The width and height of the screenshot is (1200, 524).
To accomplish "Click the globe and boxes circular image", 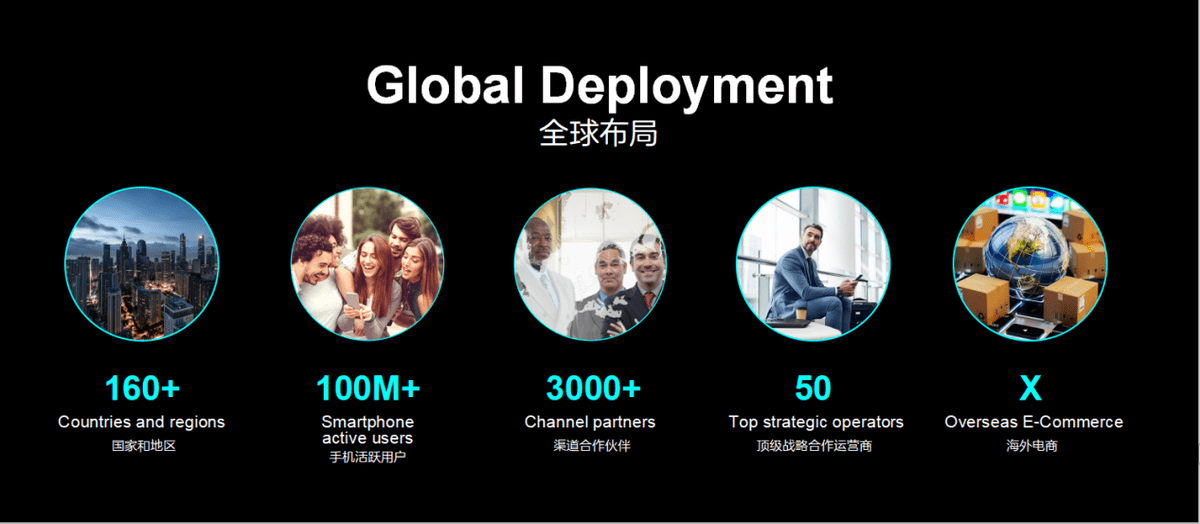I will point(1031,264).
